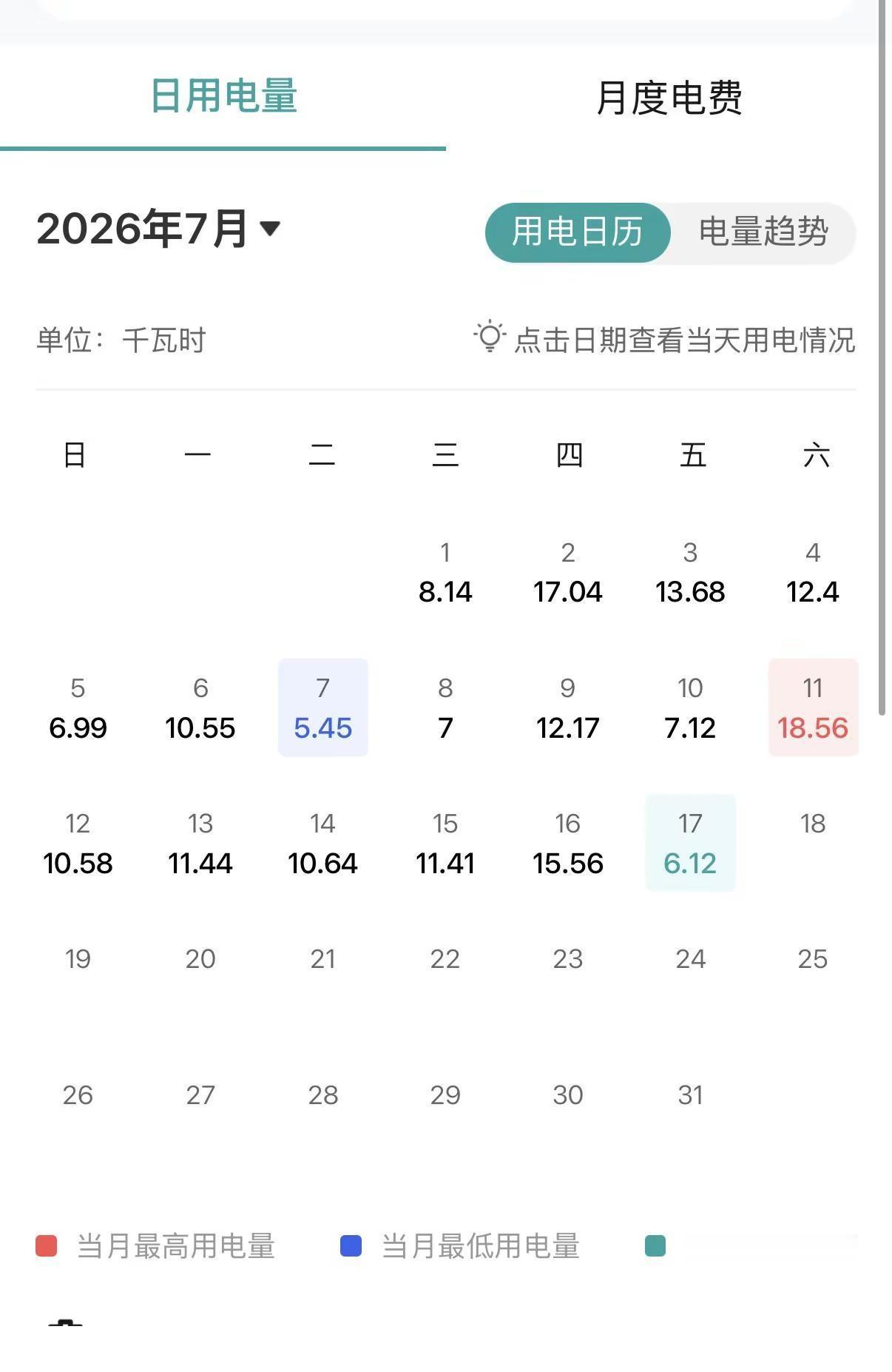Click the 点击日期查看当天用电情况 hint text
The width and height of the screenshot is (892, 1372).
click(x=685, y=340)
